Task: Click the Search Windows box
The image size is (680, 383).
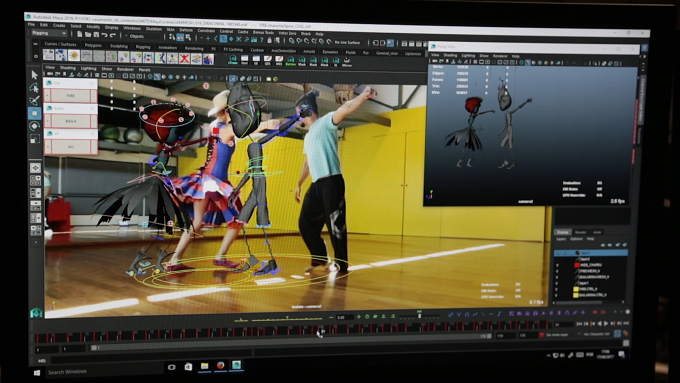Action: click(x=104, y=372)
